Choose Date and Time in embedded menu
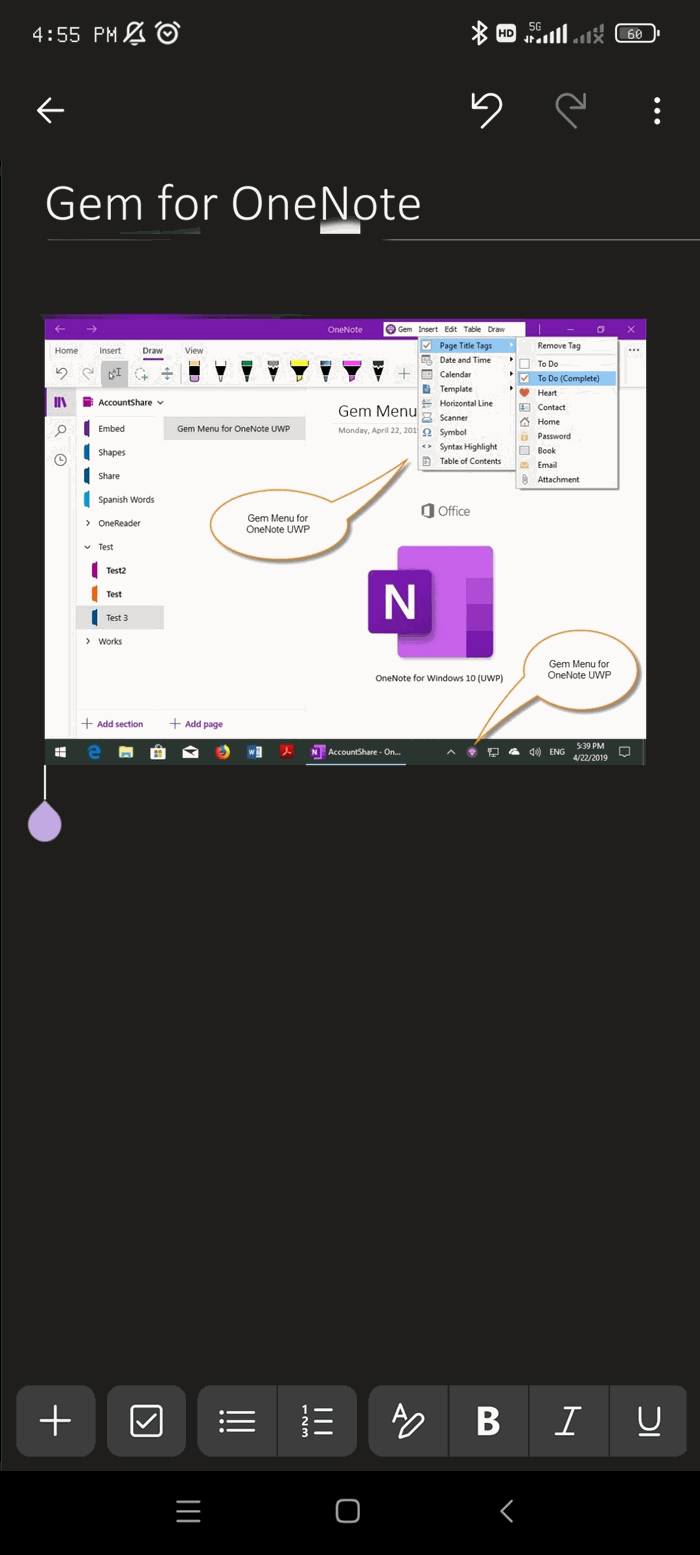This screenshot has width=700, height=1555. coord(468,360)
